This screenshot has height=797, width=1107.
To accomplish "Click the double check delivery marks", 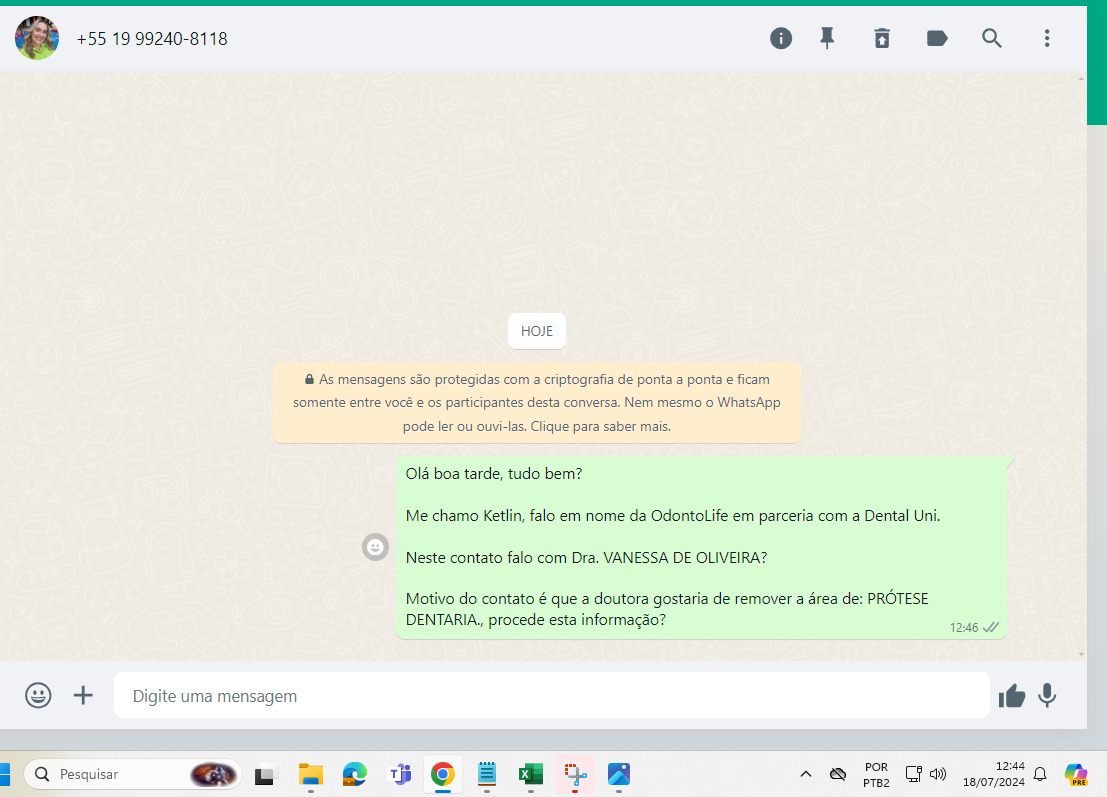I will tap(991, 628).
